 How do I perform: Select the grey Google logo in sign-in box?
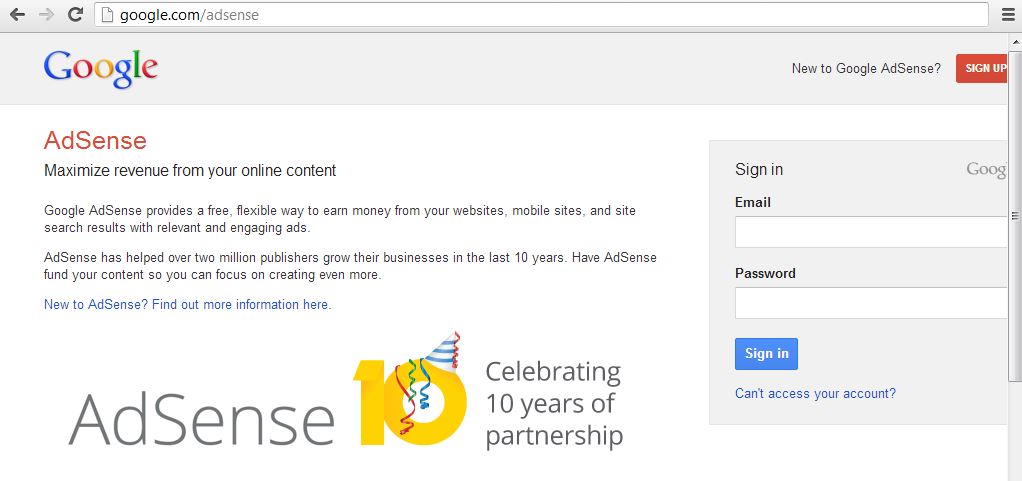click(987, 169)
